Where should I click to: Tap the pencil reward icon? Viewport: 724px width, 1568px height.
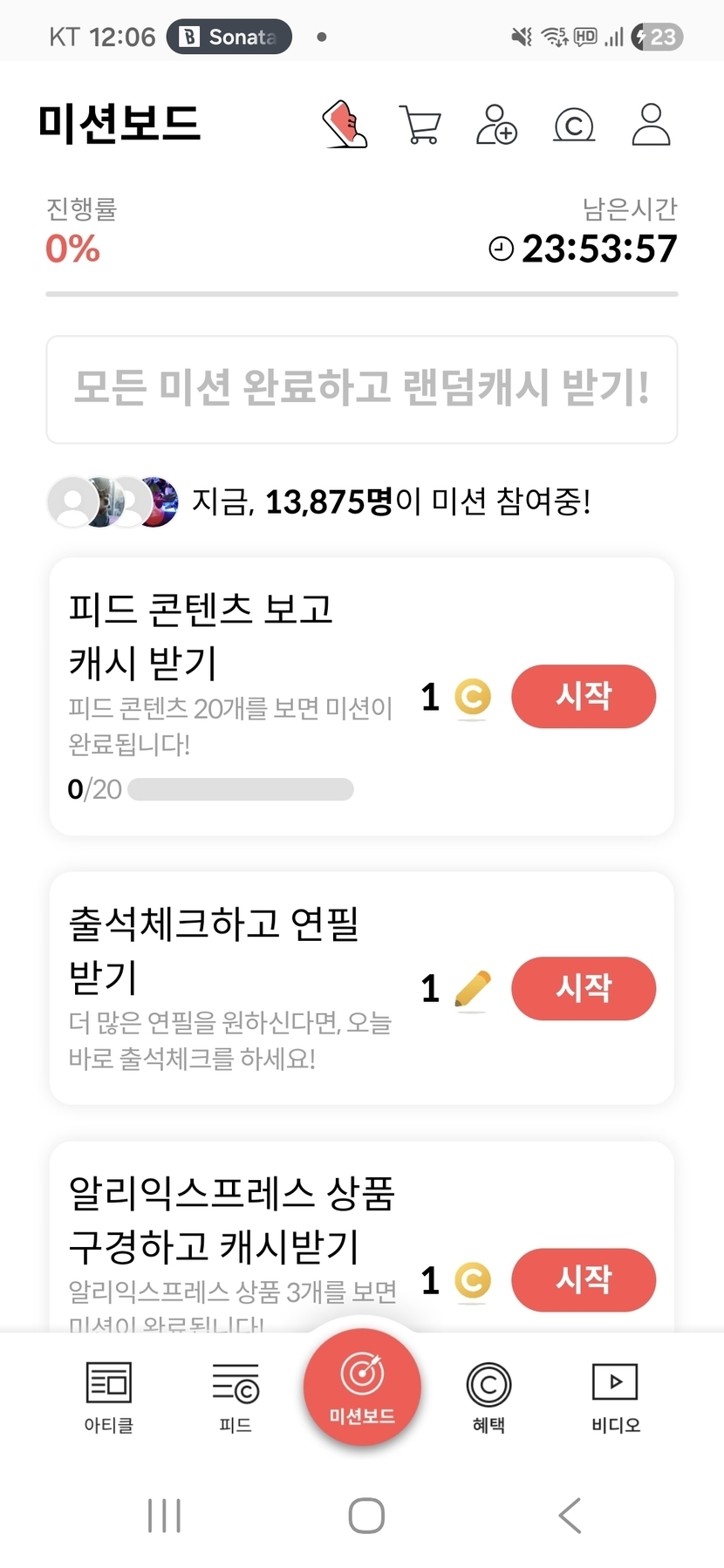(x=473, y=989)
